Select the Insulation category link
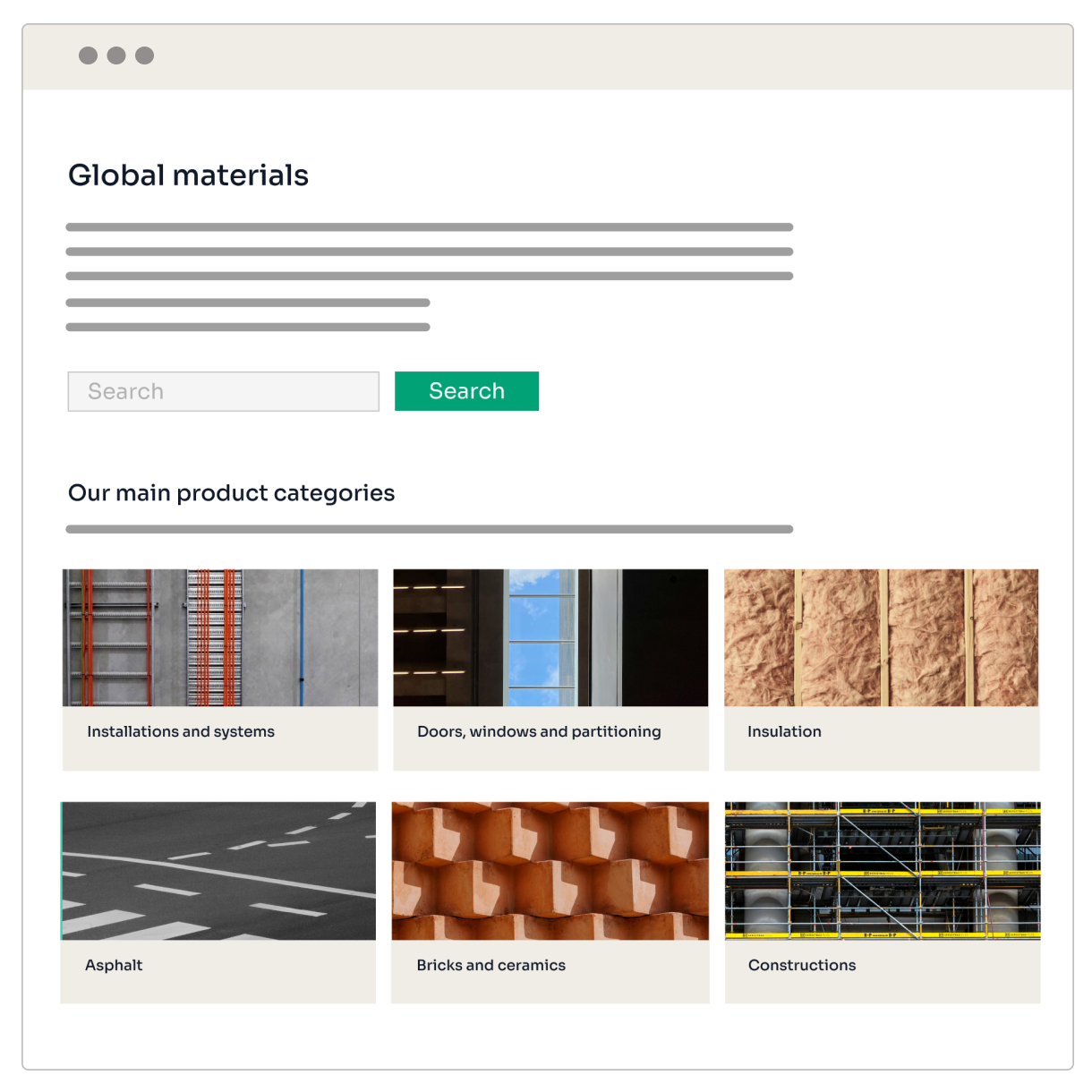1092x1092 pixels. coord(784,731)
